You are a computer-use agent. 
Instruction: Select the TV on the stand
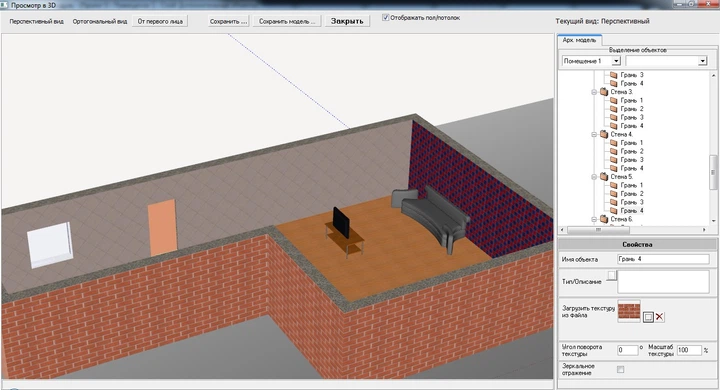coord(341,222)
